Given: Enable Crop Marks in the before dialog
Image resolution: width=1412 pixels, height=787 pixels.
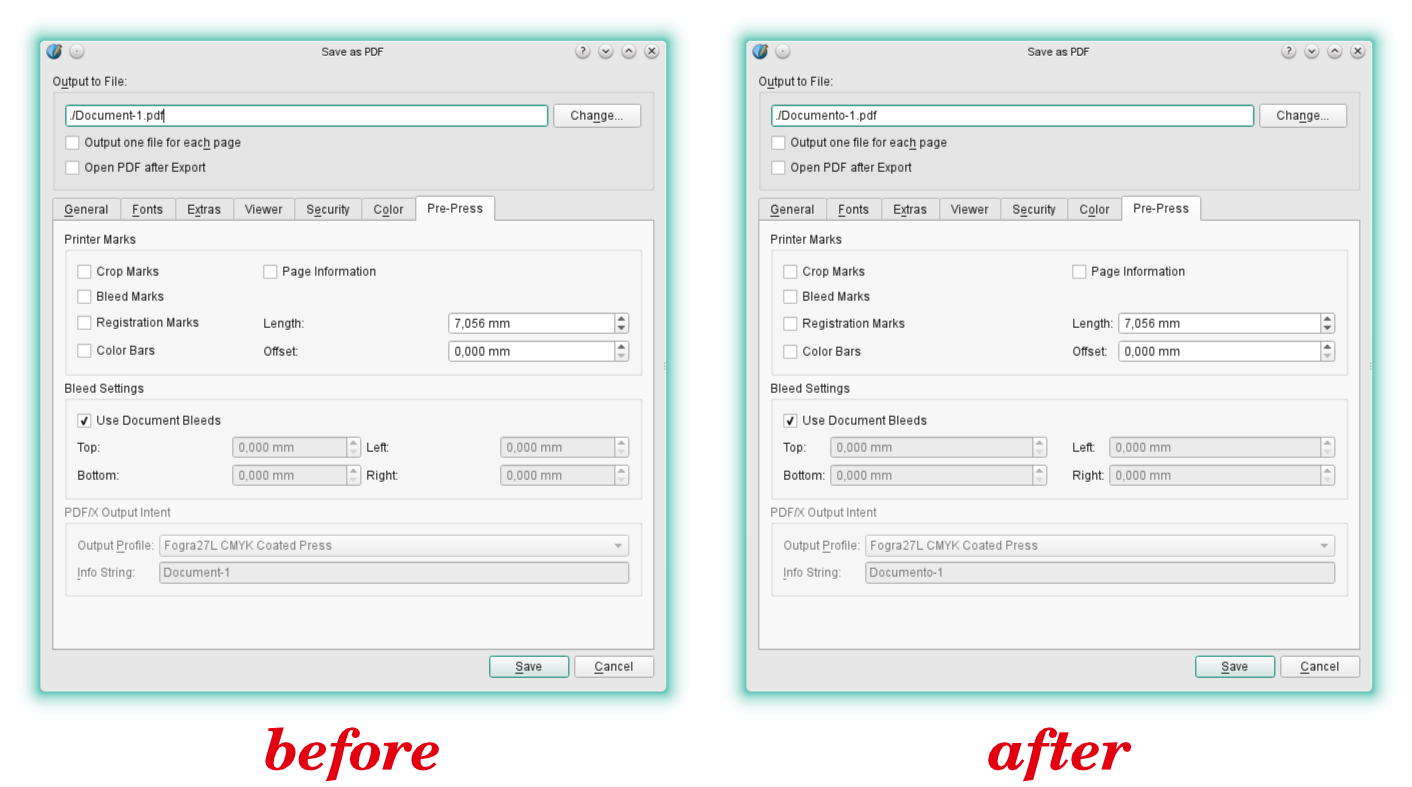Looking at the screenshot, I should [x=85, y=272].
